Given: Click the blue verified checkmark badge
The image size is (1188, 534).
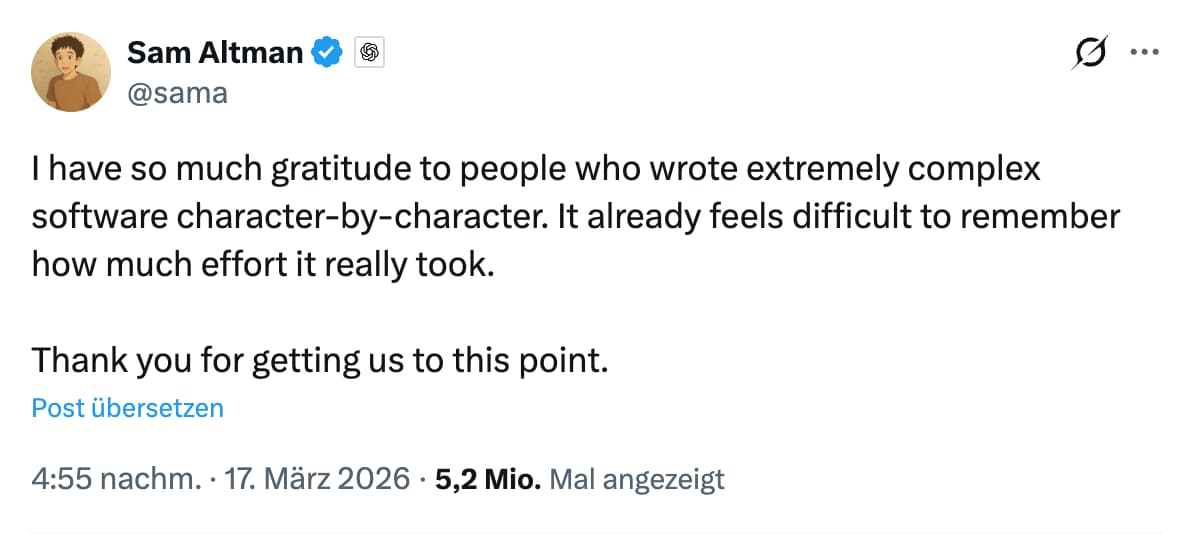Looking at the screenshot, I should tap(328, 52).
